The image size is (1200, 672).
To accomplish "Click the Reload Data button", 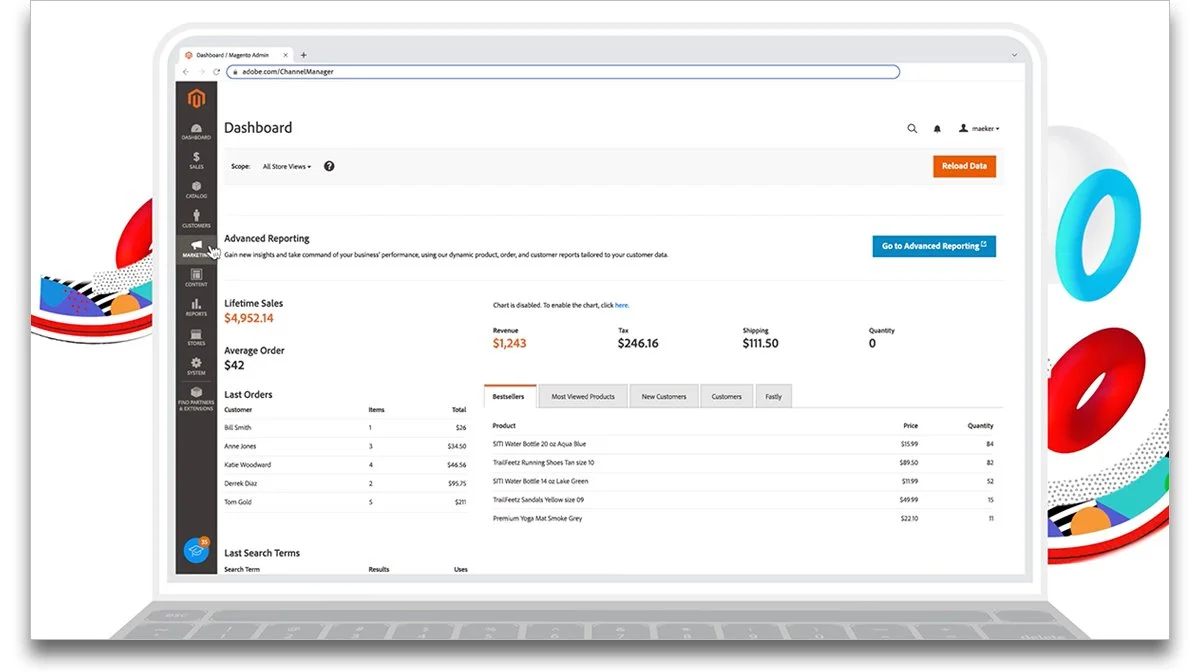I will click(x=964, y=166).
